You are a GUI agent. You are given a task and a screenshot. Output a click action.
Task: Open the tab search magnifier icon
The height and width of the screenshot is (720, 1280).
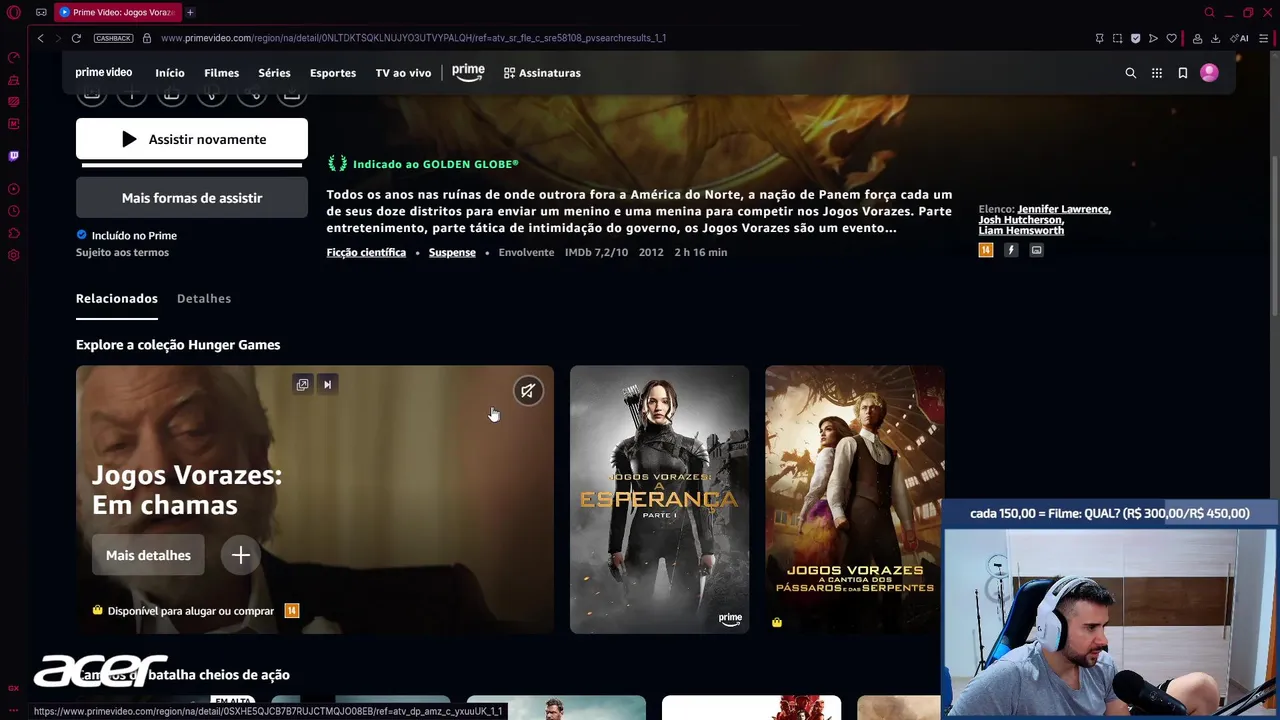[x=1209, y=12]
